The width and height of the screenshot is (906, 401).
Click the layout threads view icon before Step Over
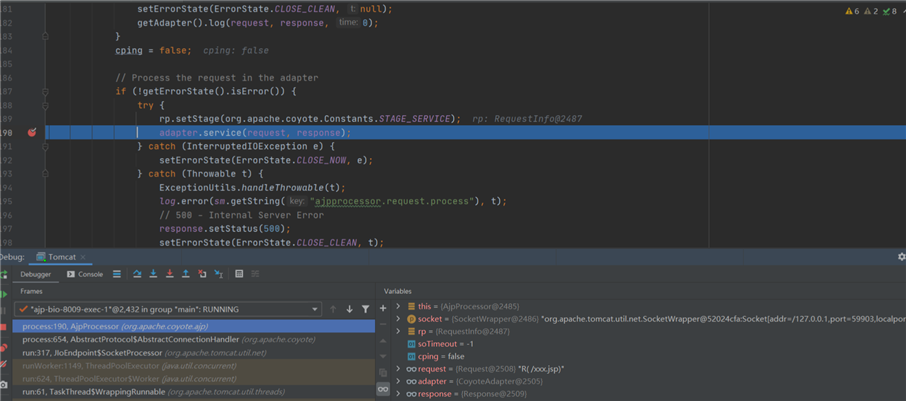[117, 274]
